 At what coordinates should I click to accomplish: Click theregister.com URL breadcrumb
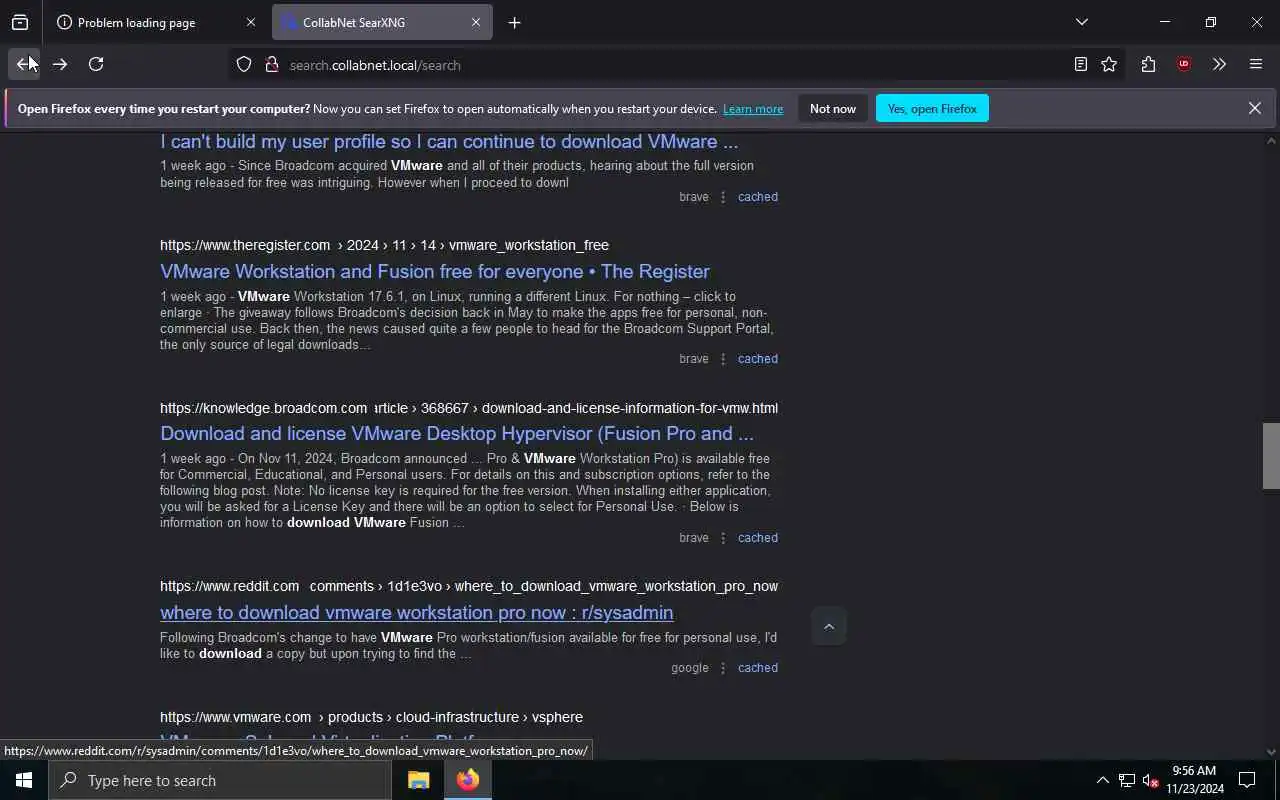pyautogui.click(x=384, y=245)
